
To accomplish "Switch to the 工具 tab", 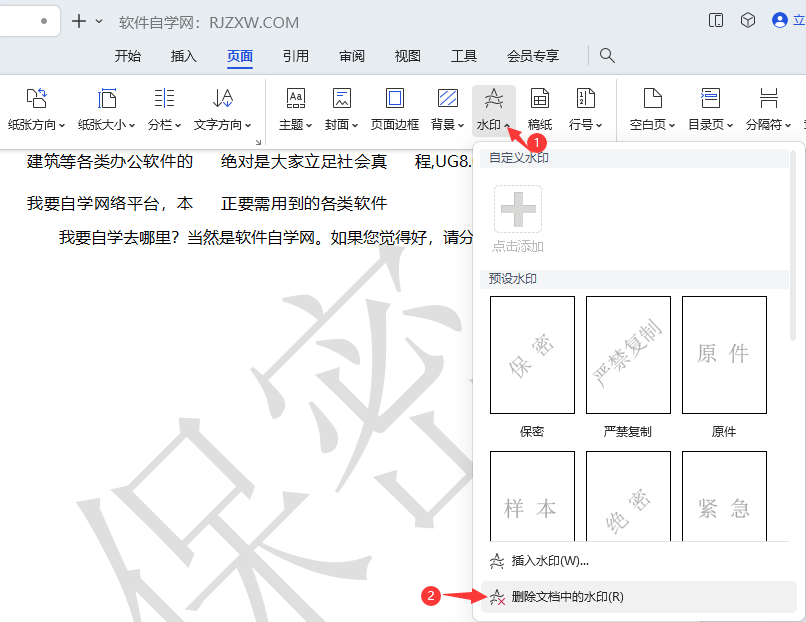I will [464, 56].
